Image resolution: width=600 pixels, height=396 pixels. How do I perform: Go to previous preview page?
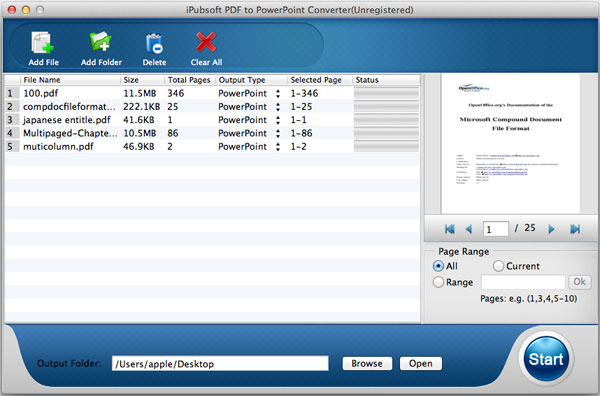[x=468, y=229]
